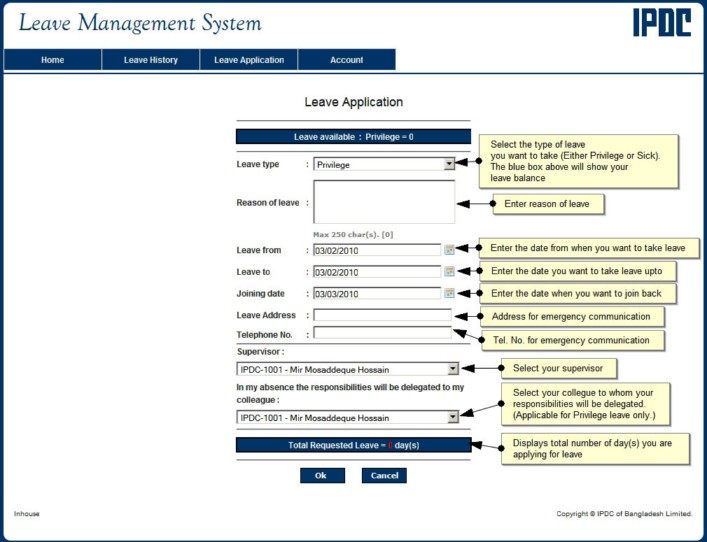Open calendar picker for Joining date

(449, 293)
